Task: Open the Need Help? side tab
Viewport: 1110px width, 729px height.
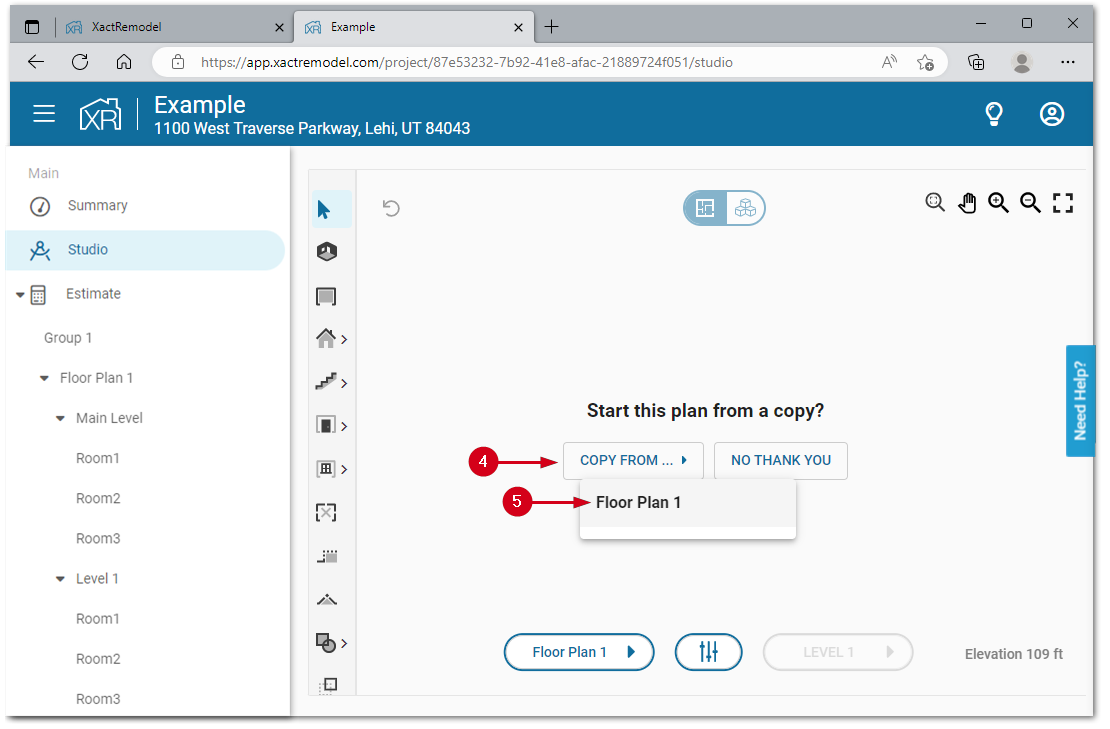Action: [x=1080, y=401]
